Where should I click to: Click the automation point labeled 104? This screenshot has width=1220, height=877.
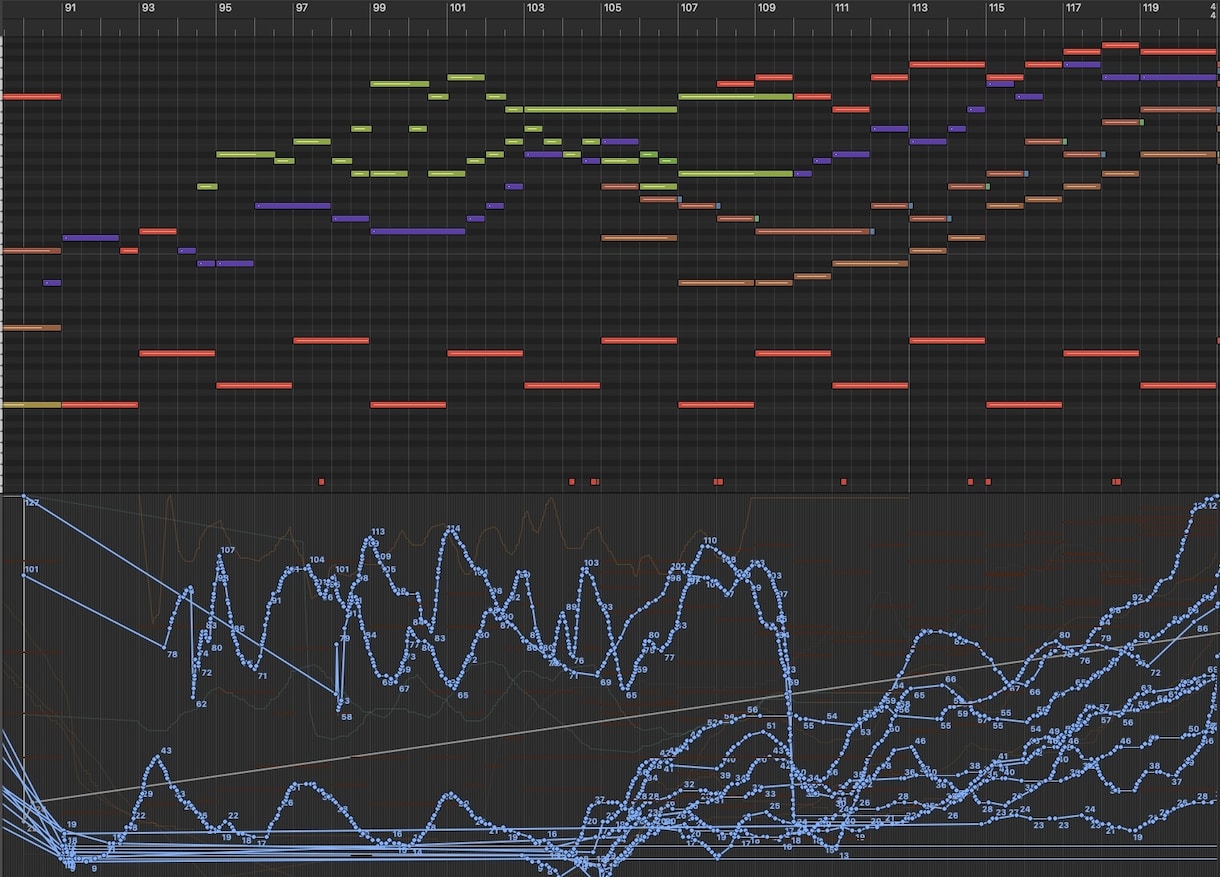pos(307,567)
